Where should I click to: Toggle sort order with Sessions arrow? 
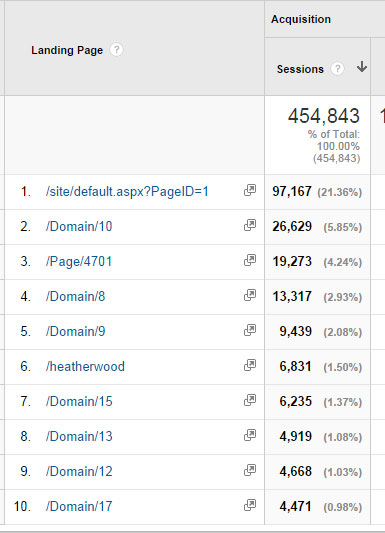[362, 67]
